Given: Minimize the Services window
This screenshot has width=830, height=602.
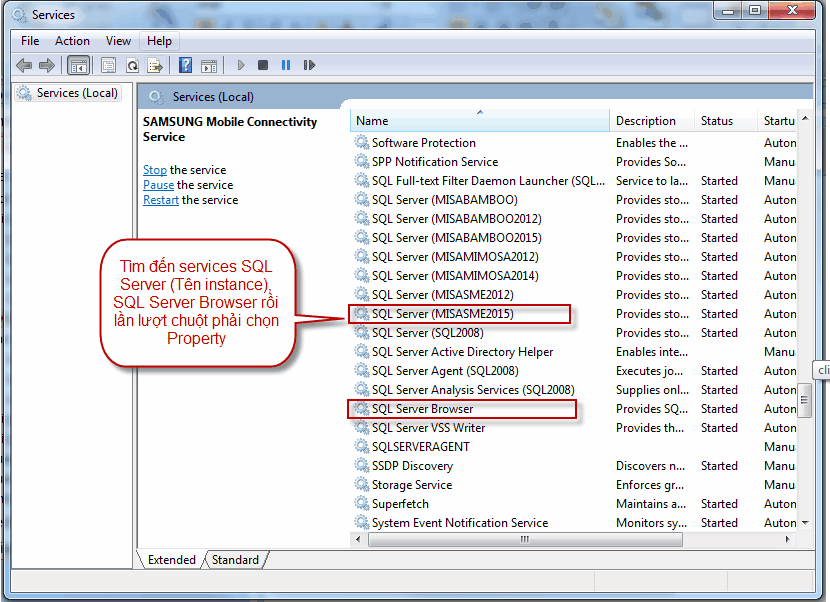Looking at the screenshot, I should click(x=728, y=11).
